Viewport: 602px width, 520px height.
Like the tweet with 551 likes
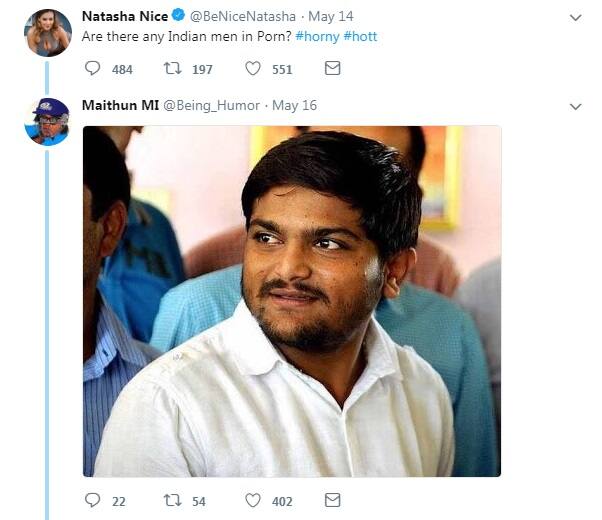click(253, 69)
